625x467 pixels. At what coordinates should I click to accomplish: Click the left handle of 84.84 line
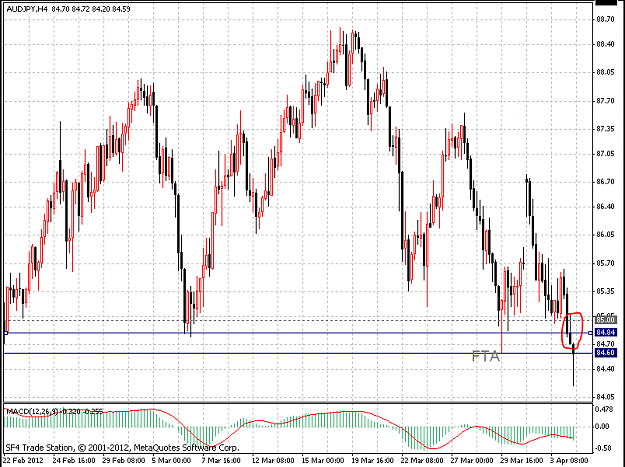coord(6,333)
